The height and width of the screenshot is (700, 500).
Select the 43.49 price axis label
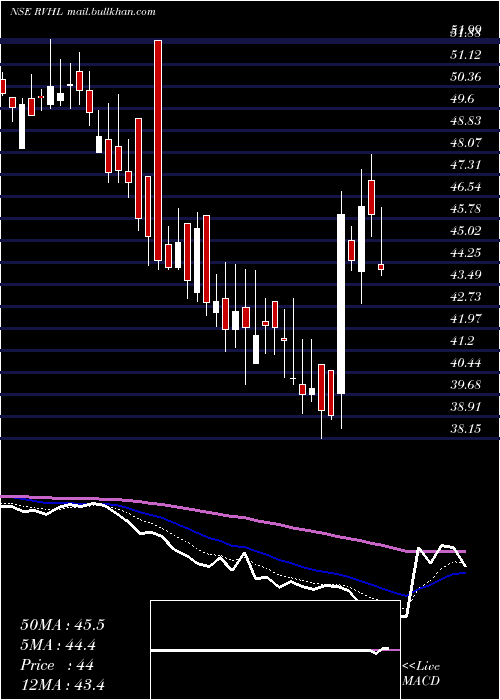click(466, 275)
